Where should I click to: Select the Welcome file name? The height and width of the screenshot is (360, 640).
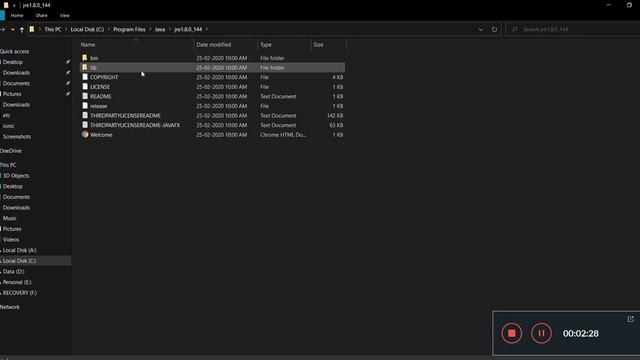click(x=101, y=135)
